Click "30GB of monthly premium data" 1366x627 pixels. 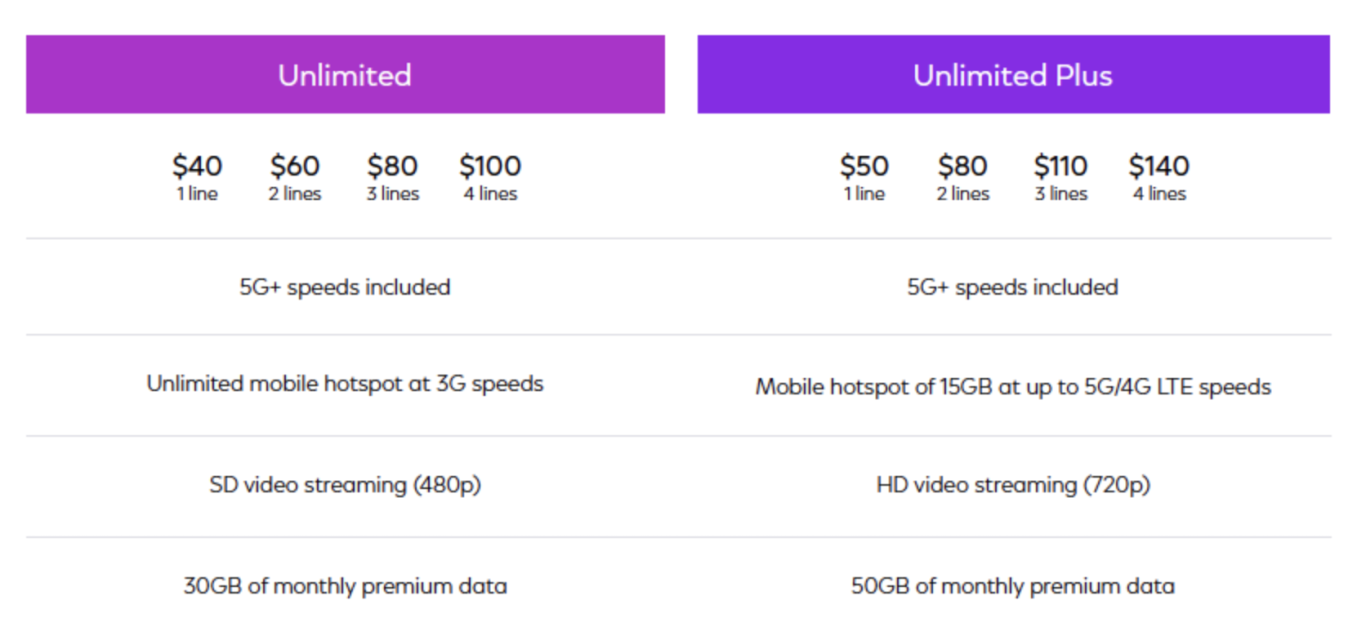coord(345,586)
